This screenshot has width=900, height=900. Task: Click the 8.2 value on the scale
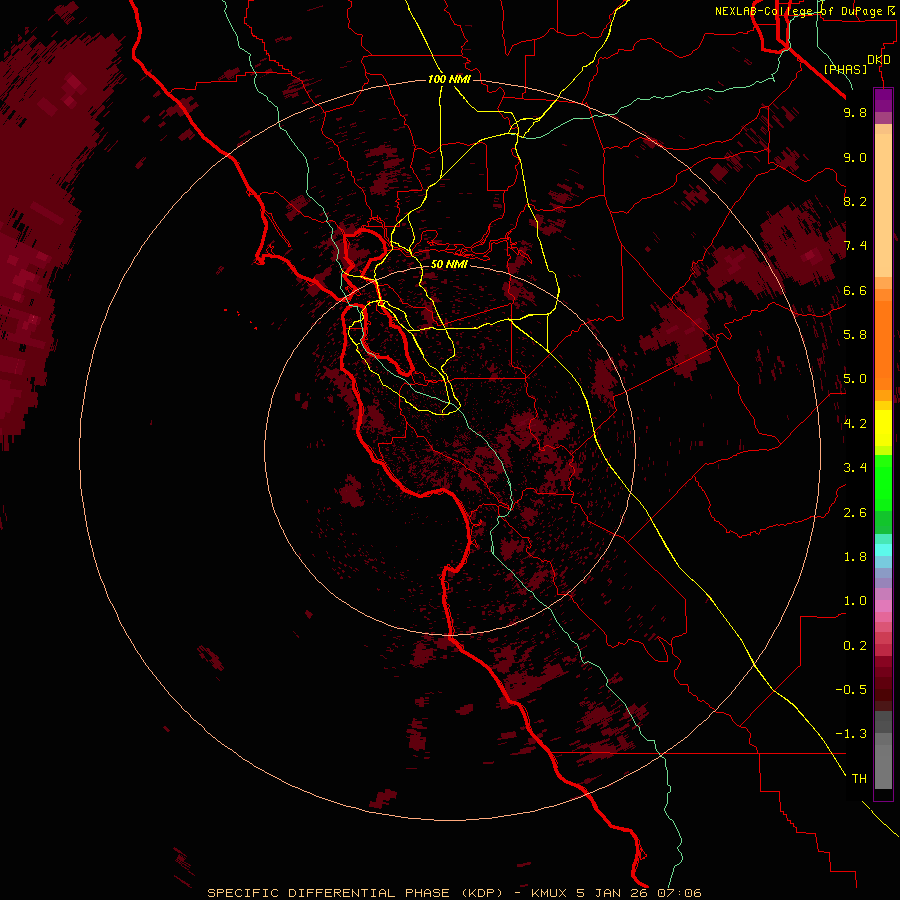(855, 201)
